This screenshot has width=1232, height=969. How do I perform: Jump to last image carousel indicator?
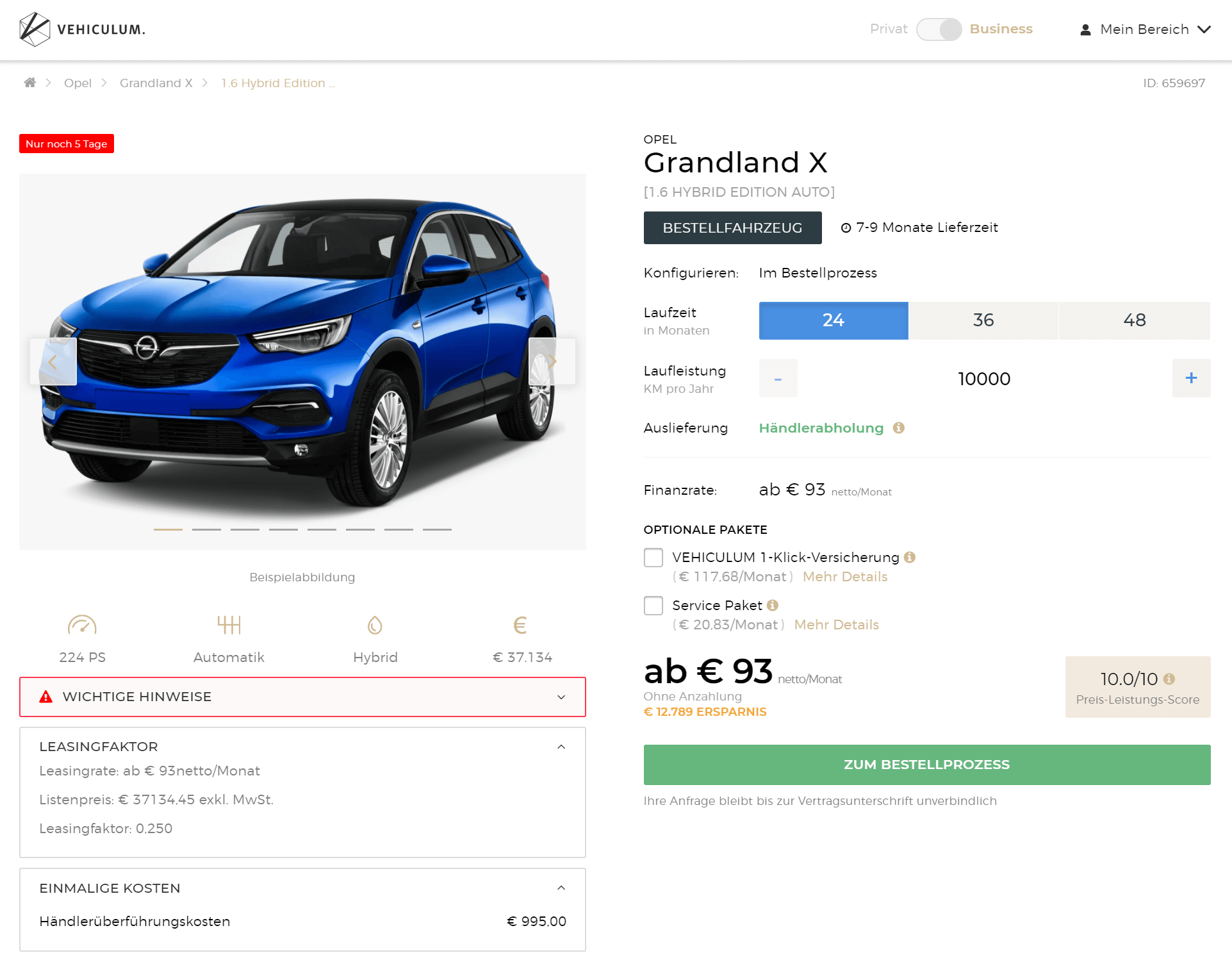437,529
